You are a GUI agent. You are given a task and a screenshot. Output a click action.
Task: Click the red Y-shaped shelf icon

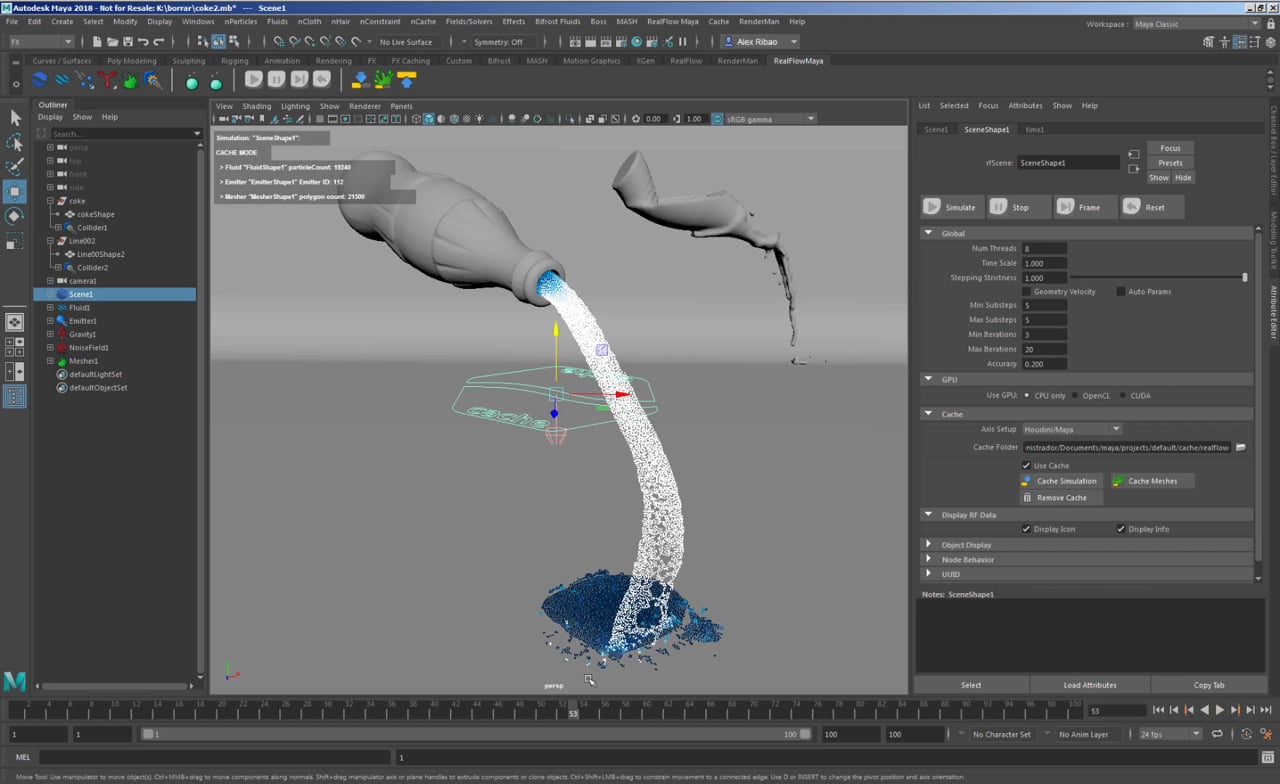pyautogui.click(x=108, y=80)
